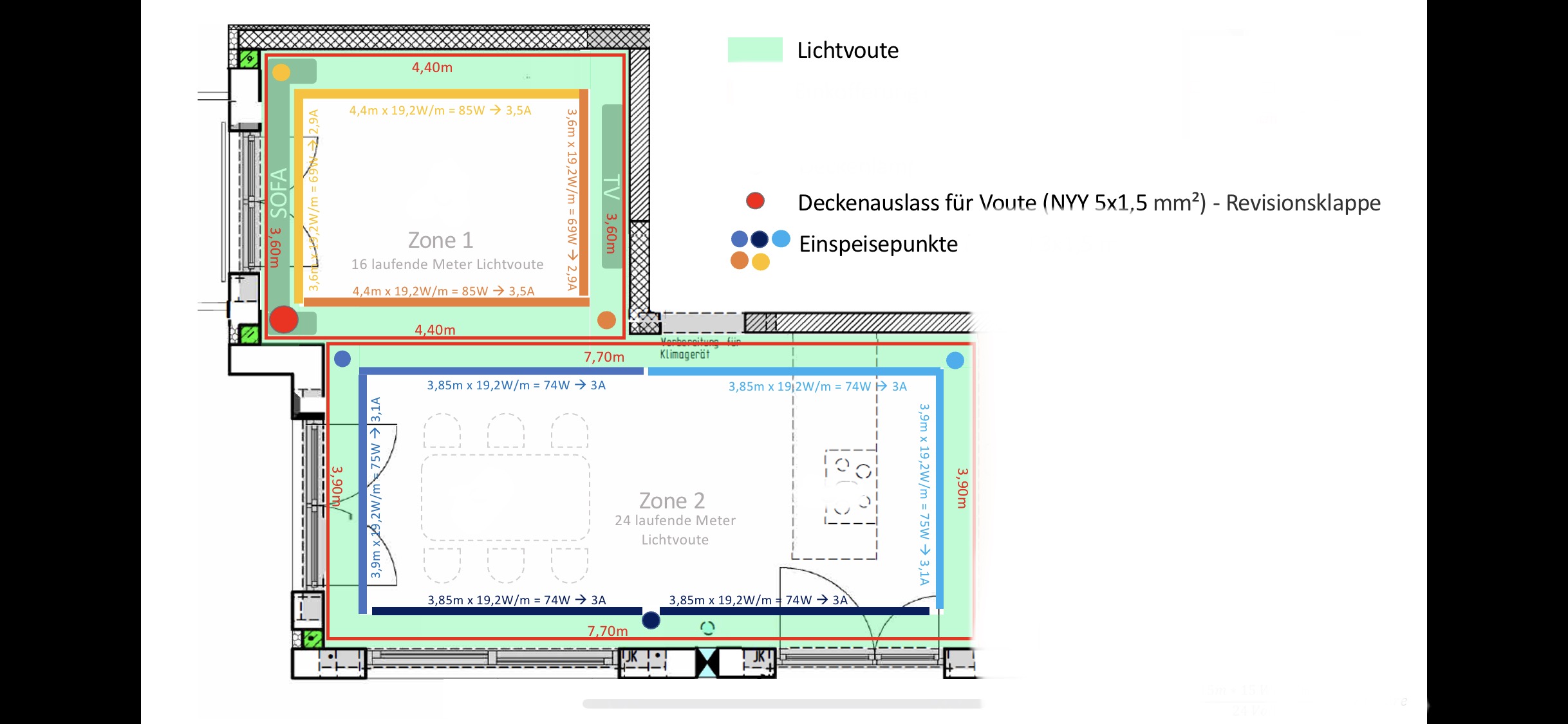The height and width of the screenshot is (724, 1568).
Task: Click the cooktop burner symbol on kitchen island
Action: tap(851, 487)
